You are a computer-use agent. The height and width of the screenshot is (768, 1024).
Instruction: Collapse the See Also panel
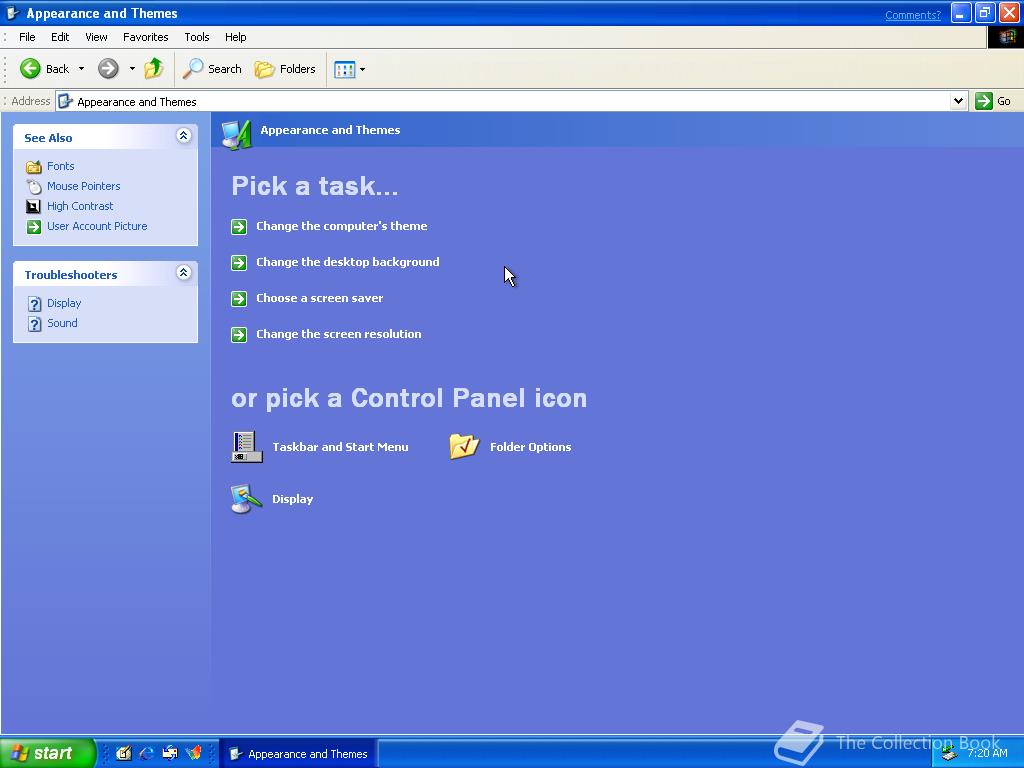pos(184,136)
